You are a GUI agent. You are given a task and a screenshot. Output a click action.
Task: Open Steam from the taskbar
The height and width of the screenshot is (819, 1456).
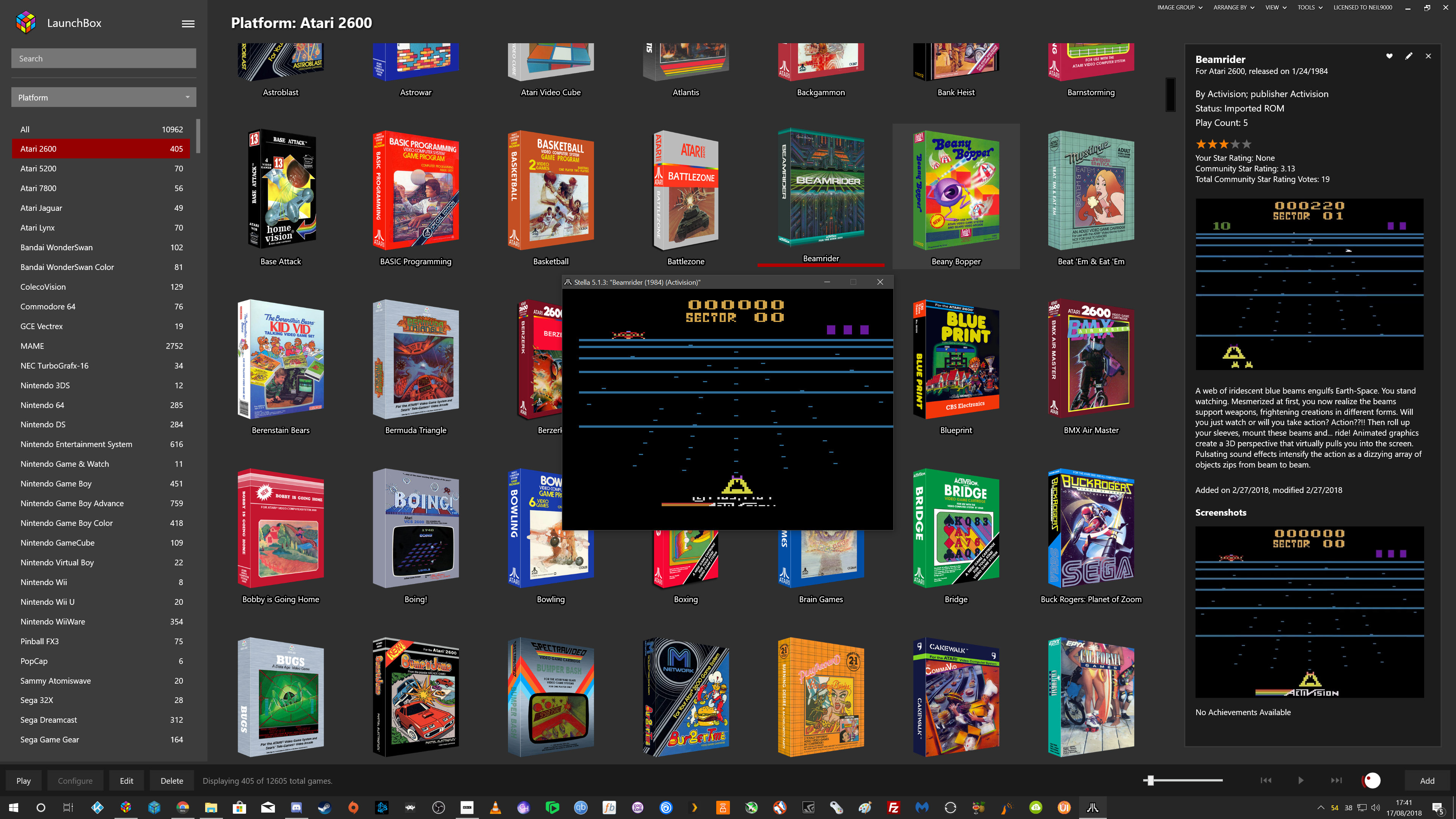tap(325, 807)
